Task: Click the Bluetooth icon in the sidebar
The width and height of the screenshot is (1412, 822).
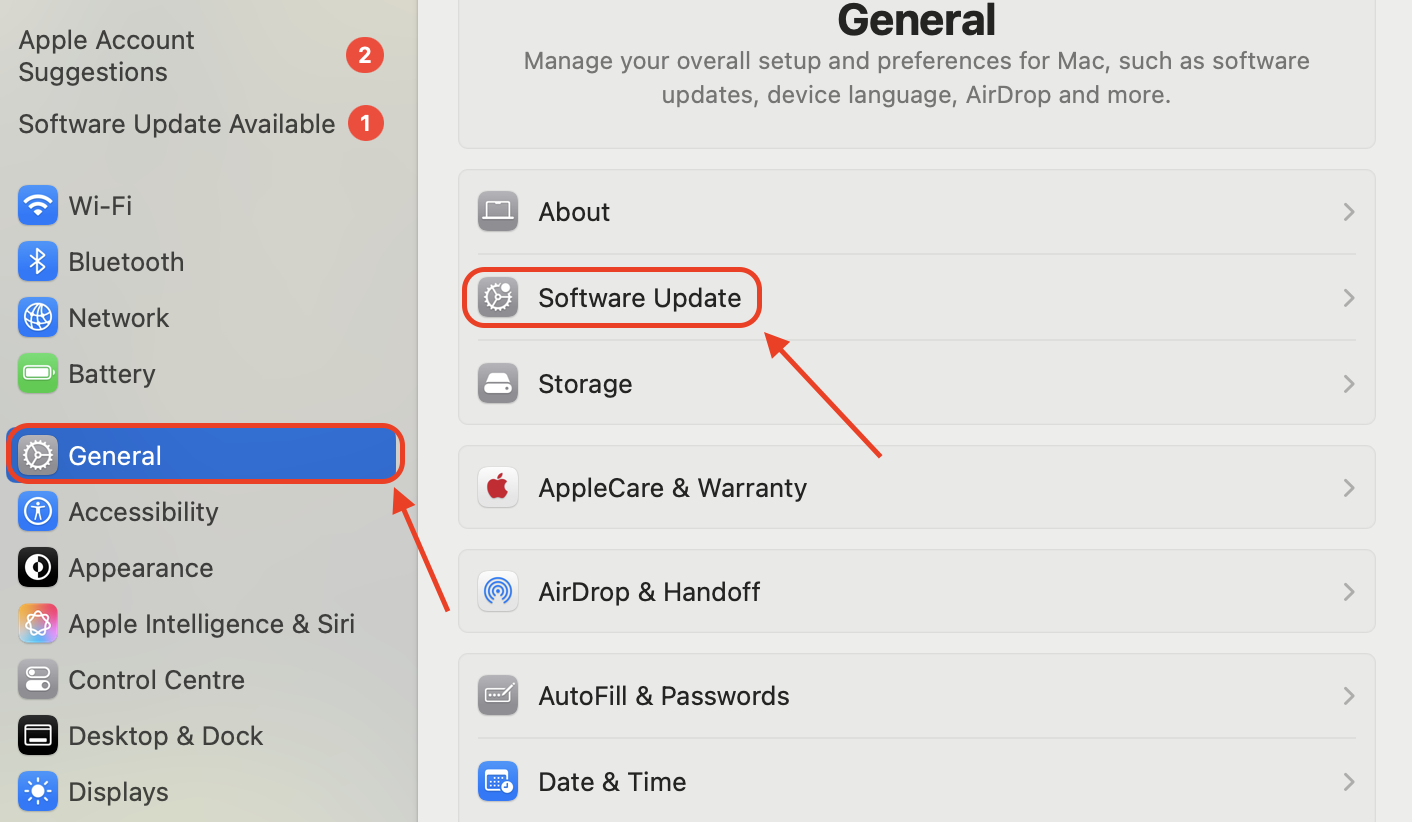Action: coord(37,261)
